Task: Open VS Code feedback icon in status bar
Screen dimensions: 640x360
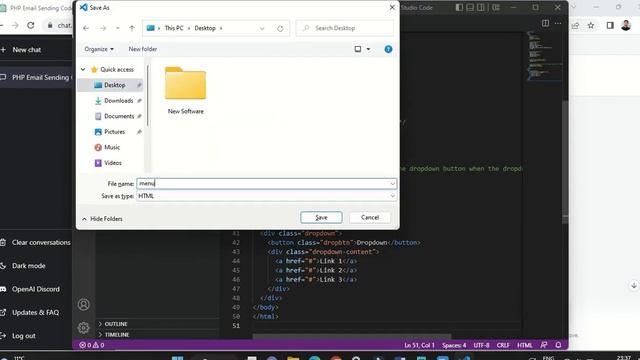Action: (x=544, y=345)
